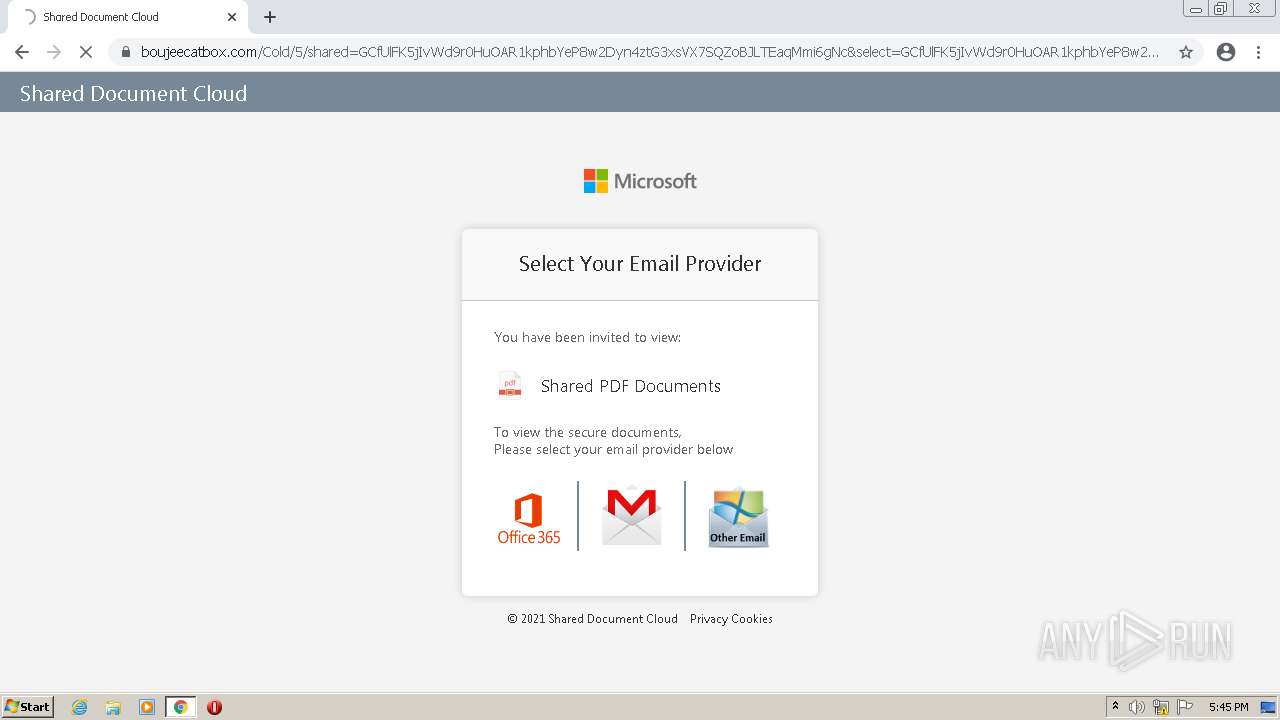This screenshot has width=1280, height=720.
Task: Open the Windows Start menu
Action: coord(28,706)
